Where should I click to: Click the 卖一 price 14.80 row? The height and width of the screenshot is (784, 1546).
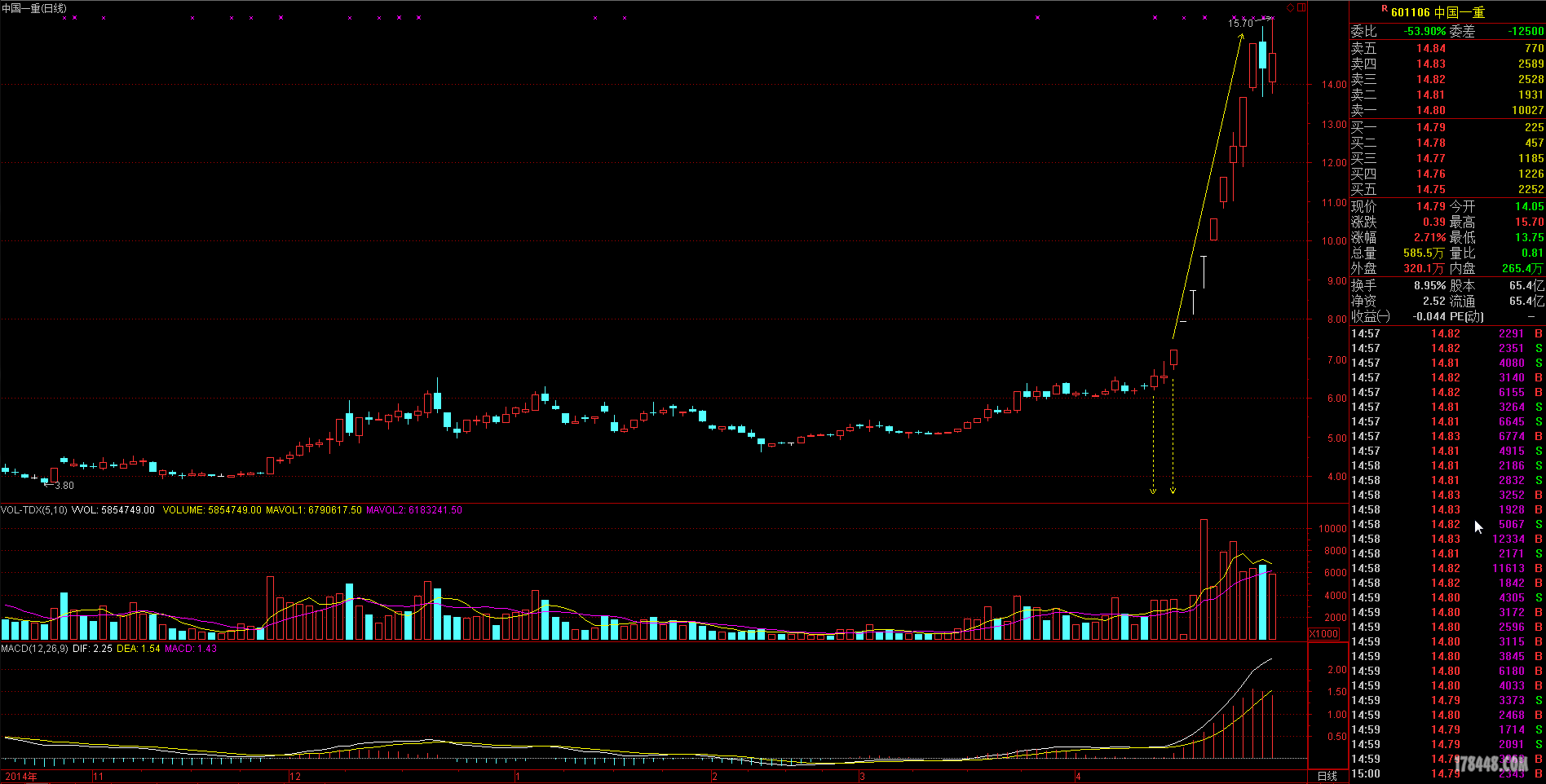pos(1447,110)
